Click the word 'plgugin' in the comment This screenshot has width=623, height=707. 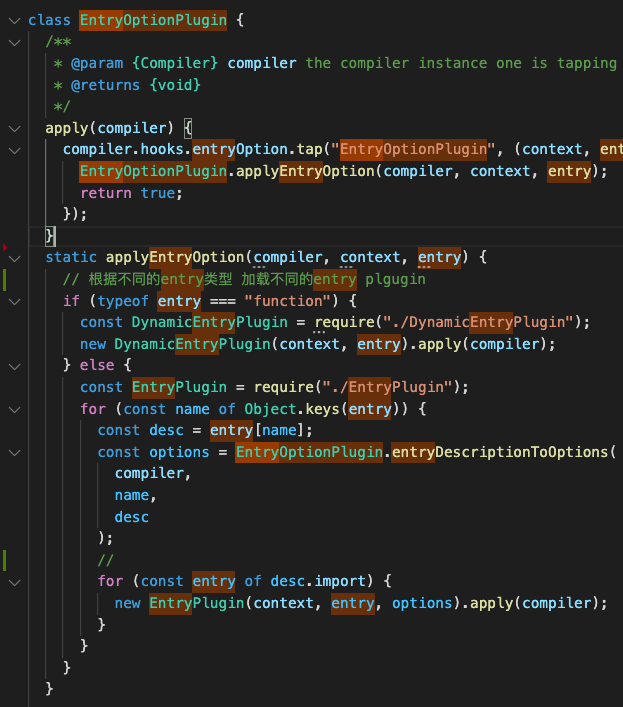click(395, 280)
